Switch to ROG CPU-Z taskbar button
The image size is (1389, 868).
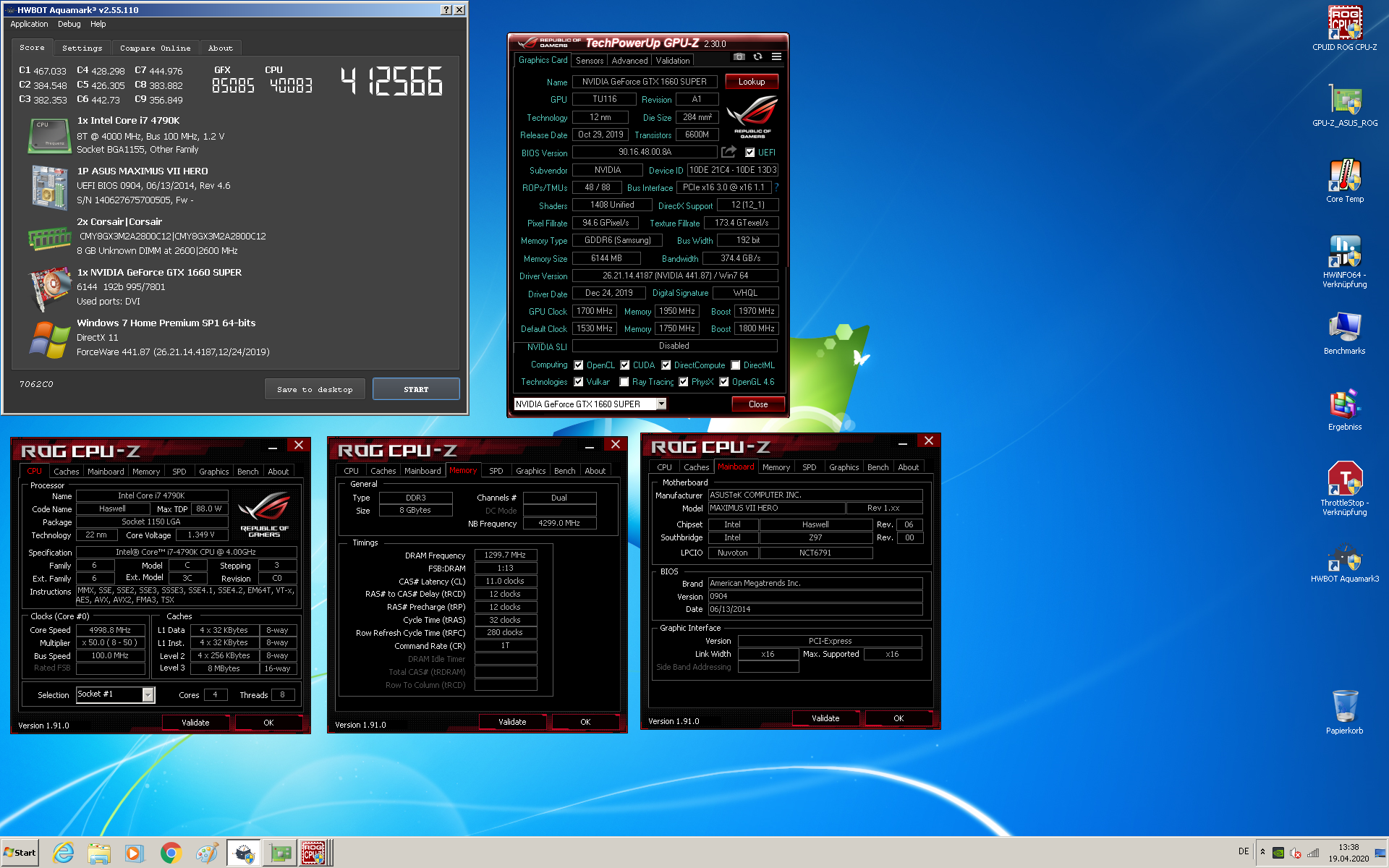[315, 853]
